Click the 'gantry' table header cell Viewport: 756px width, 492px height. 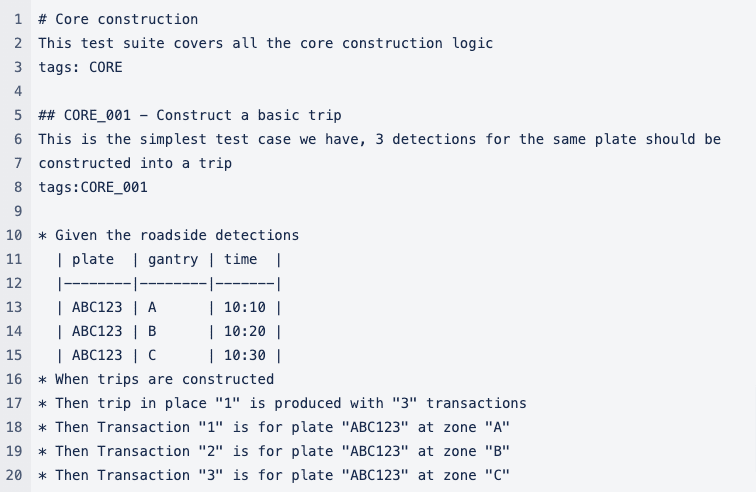[173, 259]
